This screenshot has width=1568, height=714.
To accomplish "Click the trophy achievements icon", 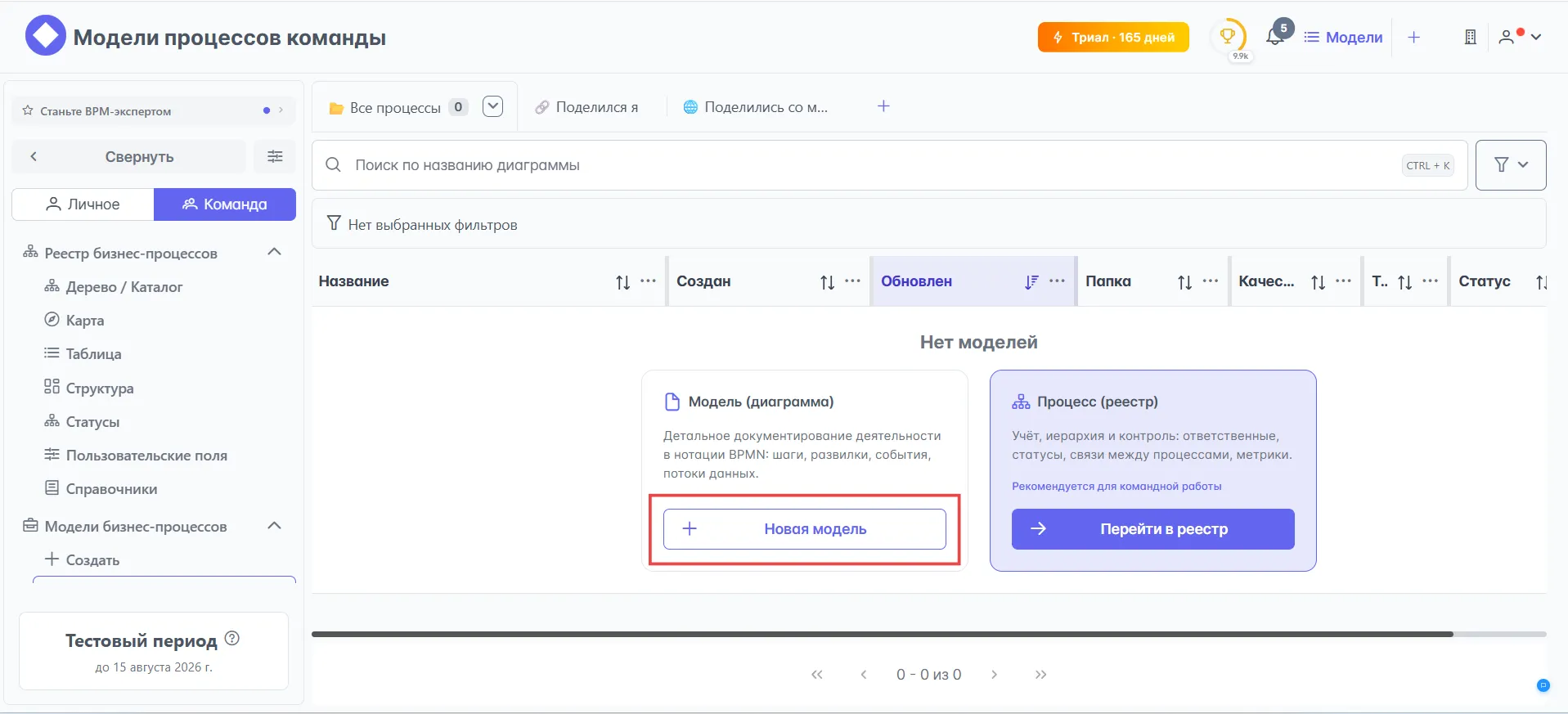I will [x=1227, y=36].
